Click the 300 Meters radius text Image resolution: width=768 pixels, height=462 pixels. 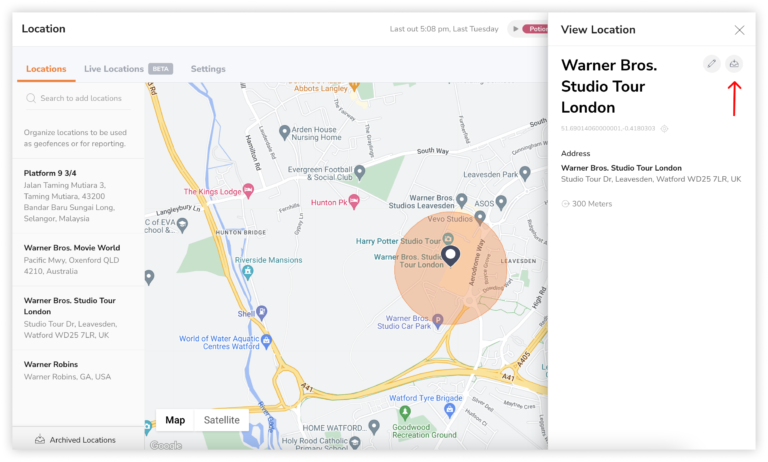(592, 204)
